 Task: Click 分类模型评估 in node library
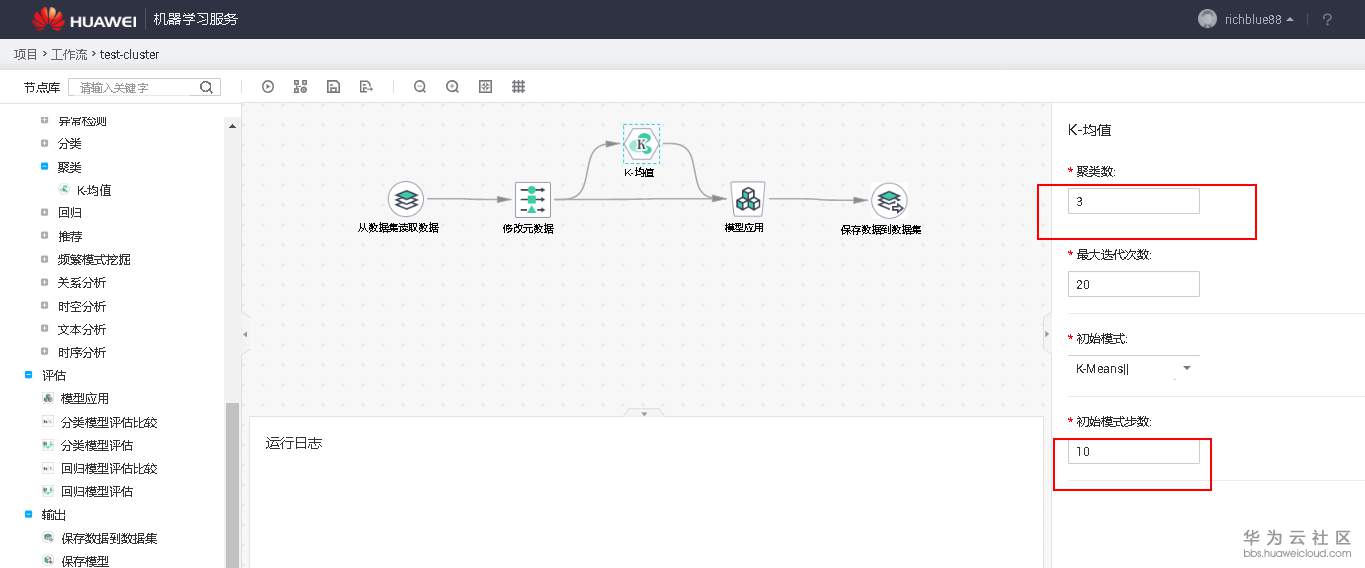coord(97,445)
